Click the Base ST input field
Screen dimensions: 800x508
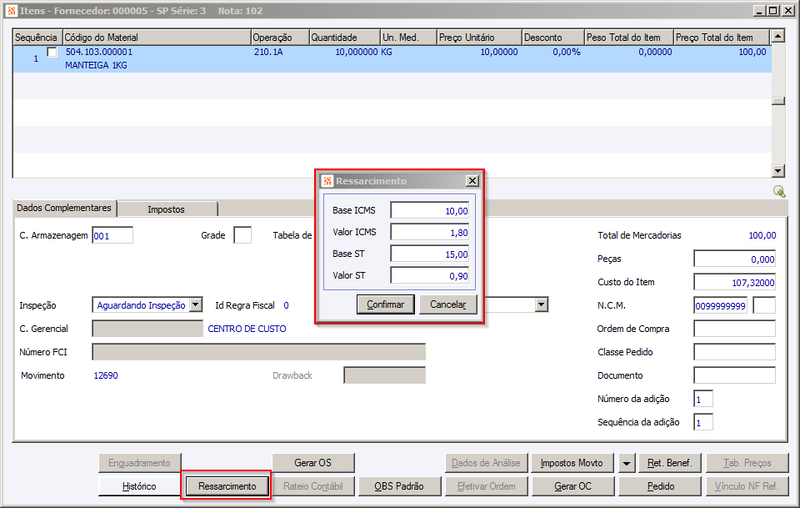430,254
